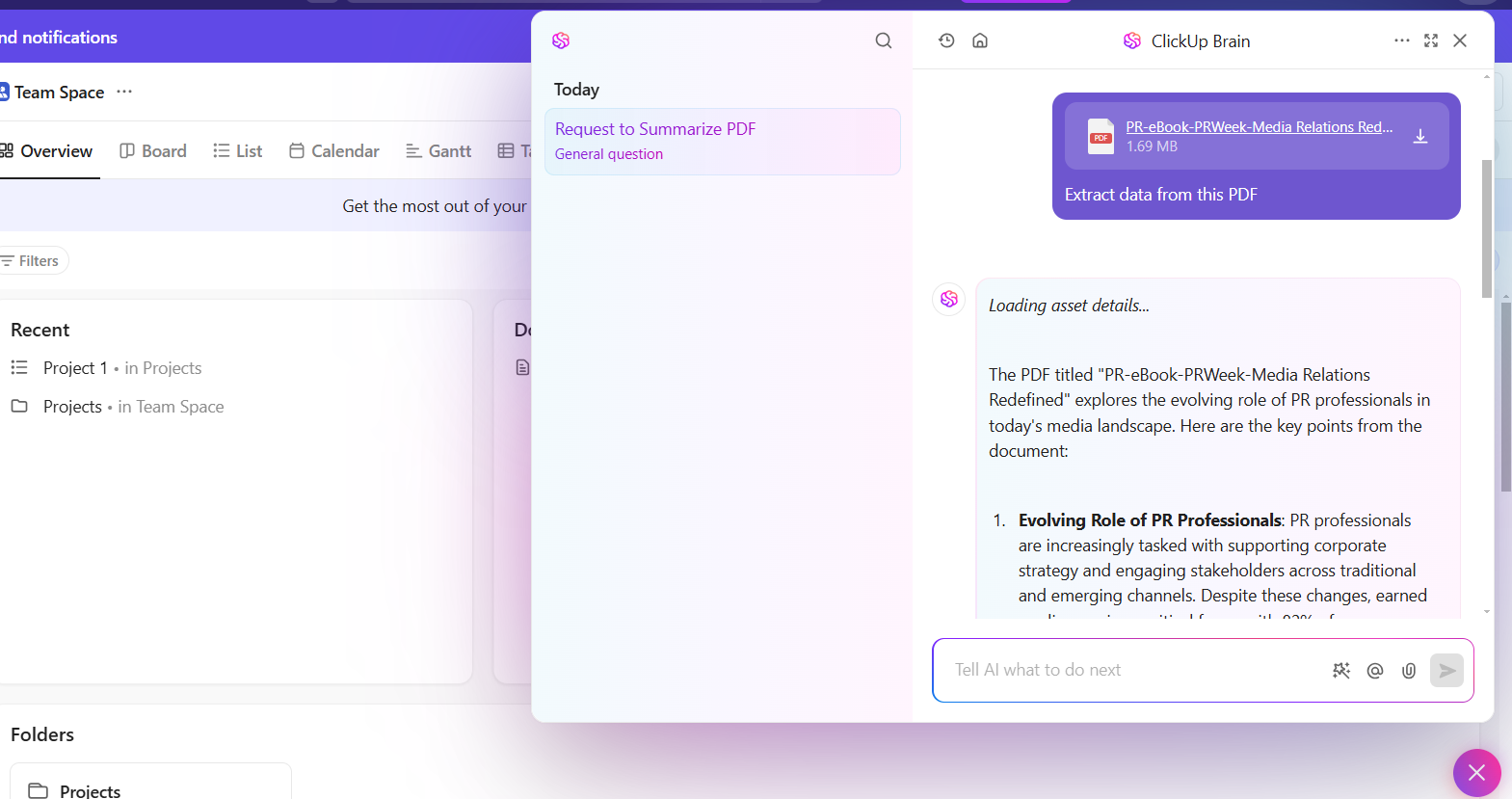Close the ClickUp Brain panel
This screenshot has height=799, width=1512.
click(1460, 40)
